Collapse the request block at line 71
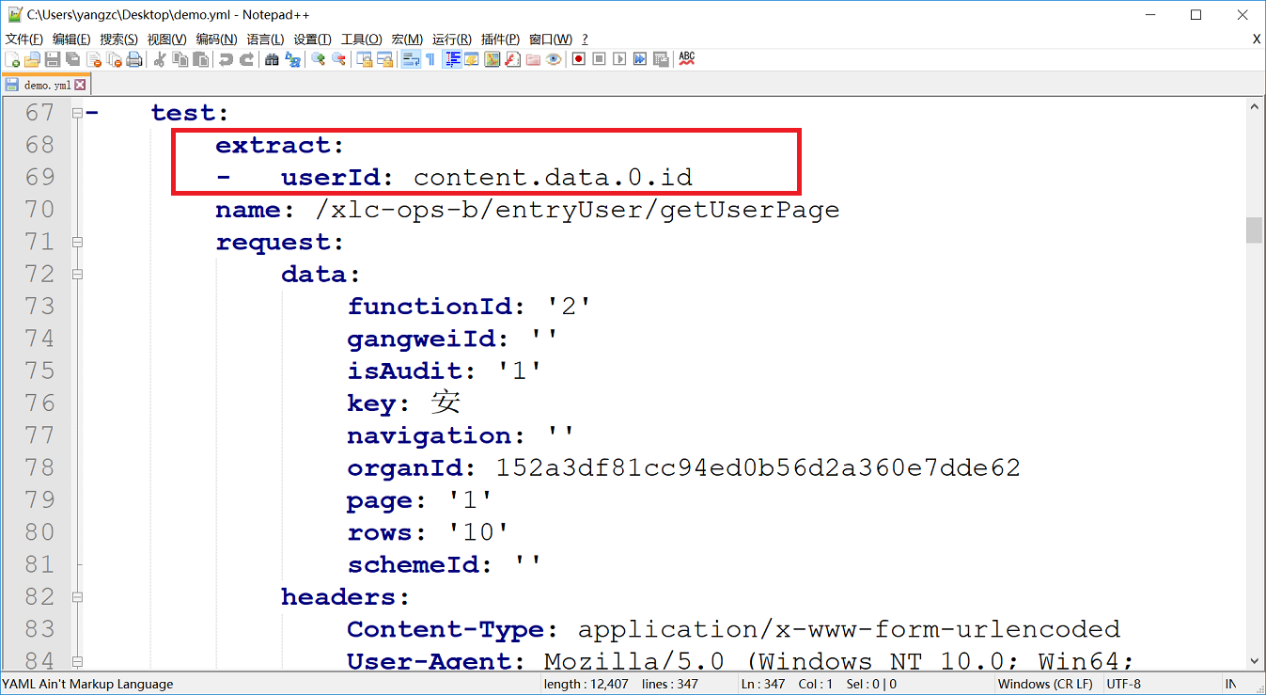This screenshot has width=1266, height=695. click(77, 242)
